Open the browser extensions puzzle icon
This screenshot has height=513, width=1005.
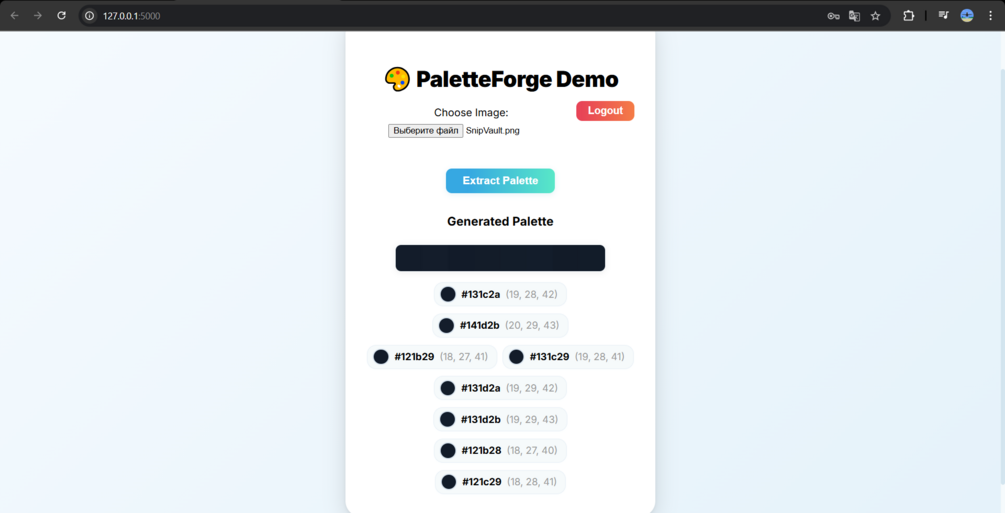[908, 16]
